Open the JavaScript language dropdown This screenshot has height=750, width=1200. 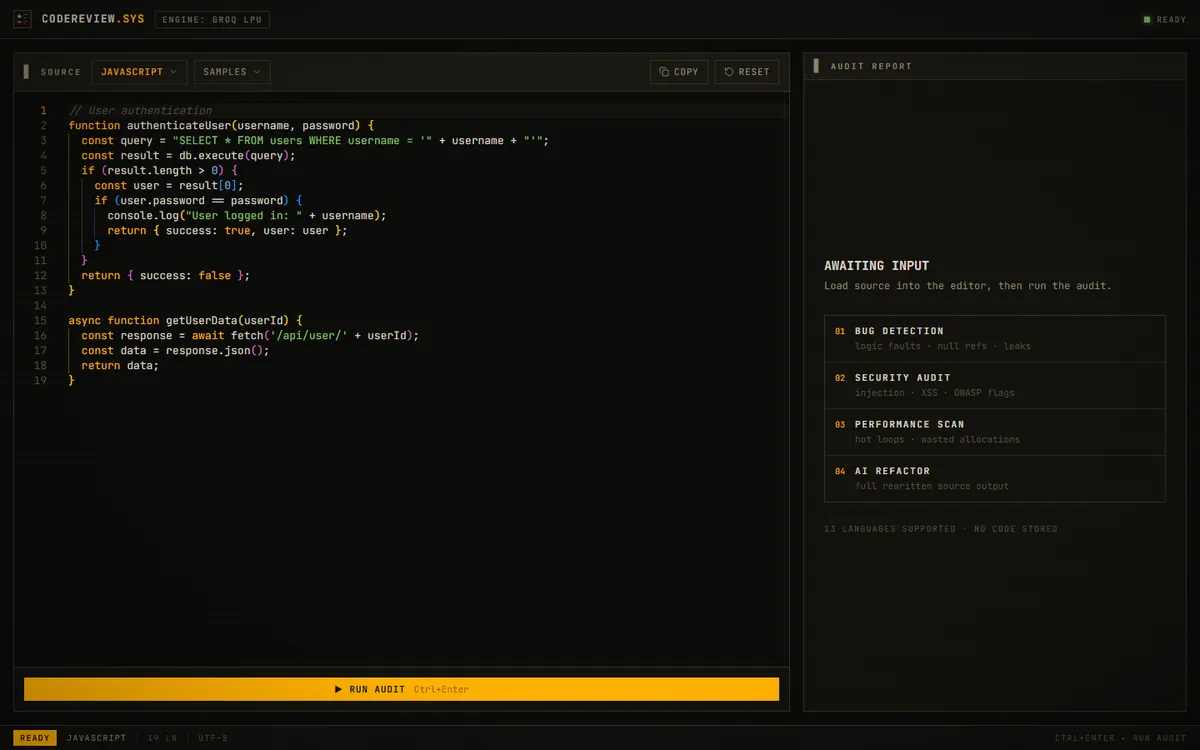[139, 72]
